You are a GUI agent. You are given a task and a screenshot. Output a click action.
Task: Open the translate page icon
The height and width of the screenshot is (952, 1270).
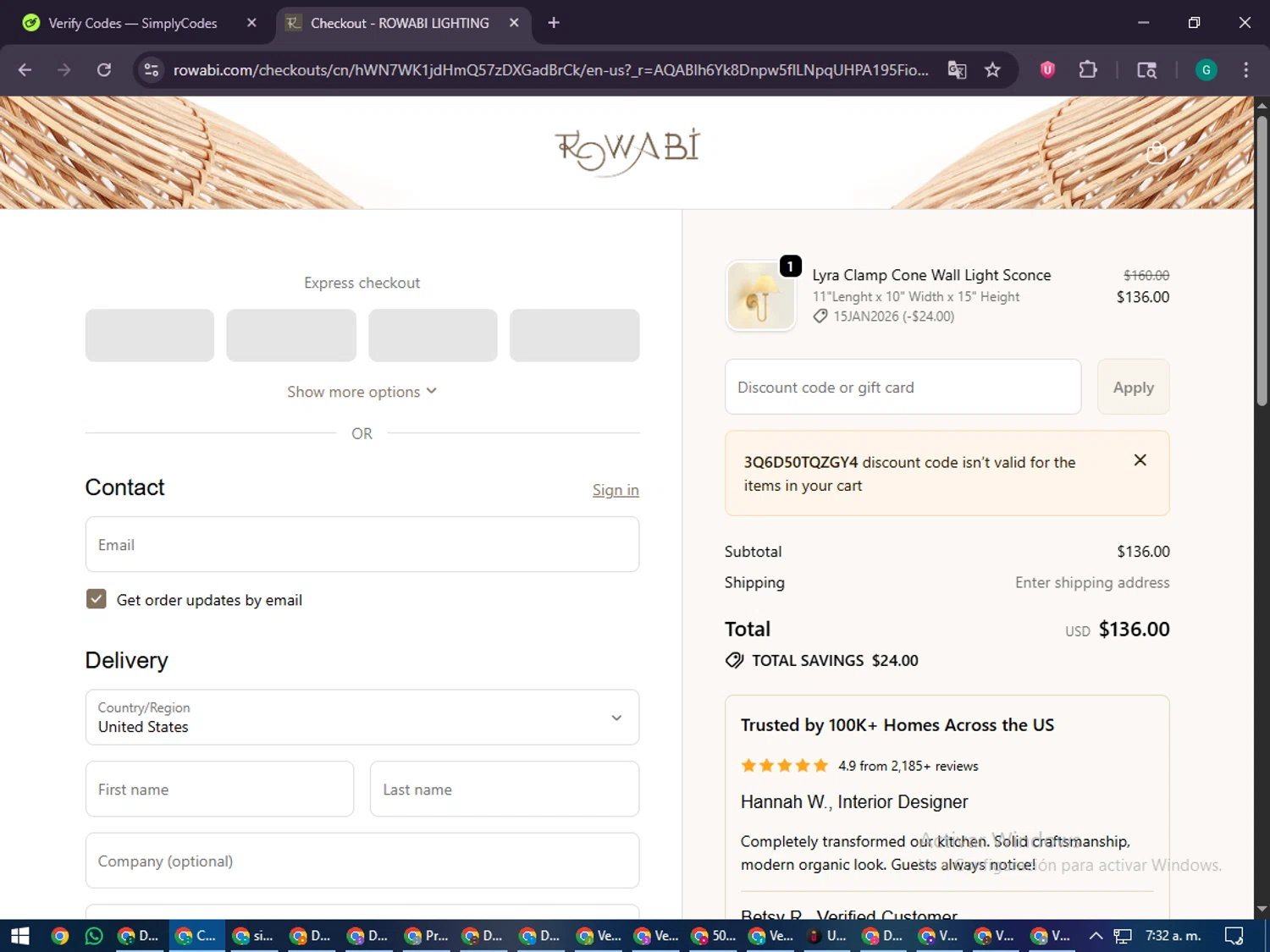point(957,70)
